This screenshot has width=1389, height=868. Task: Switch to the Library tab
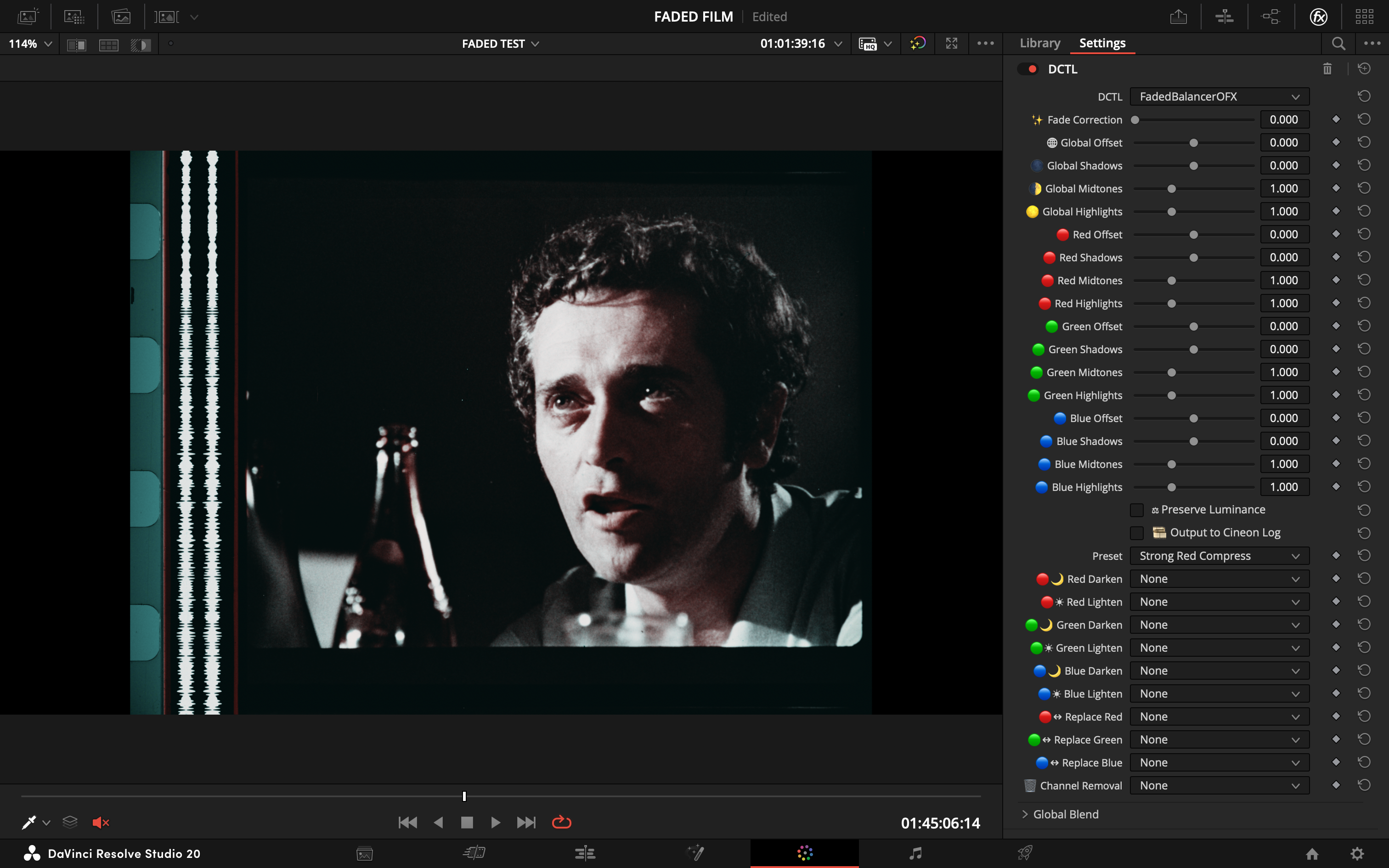[1039, 43]
